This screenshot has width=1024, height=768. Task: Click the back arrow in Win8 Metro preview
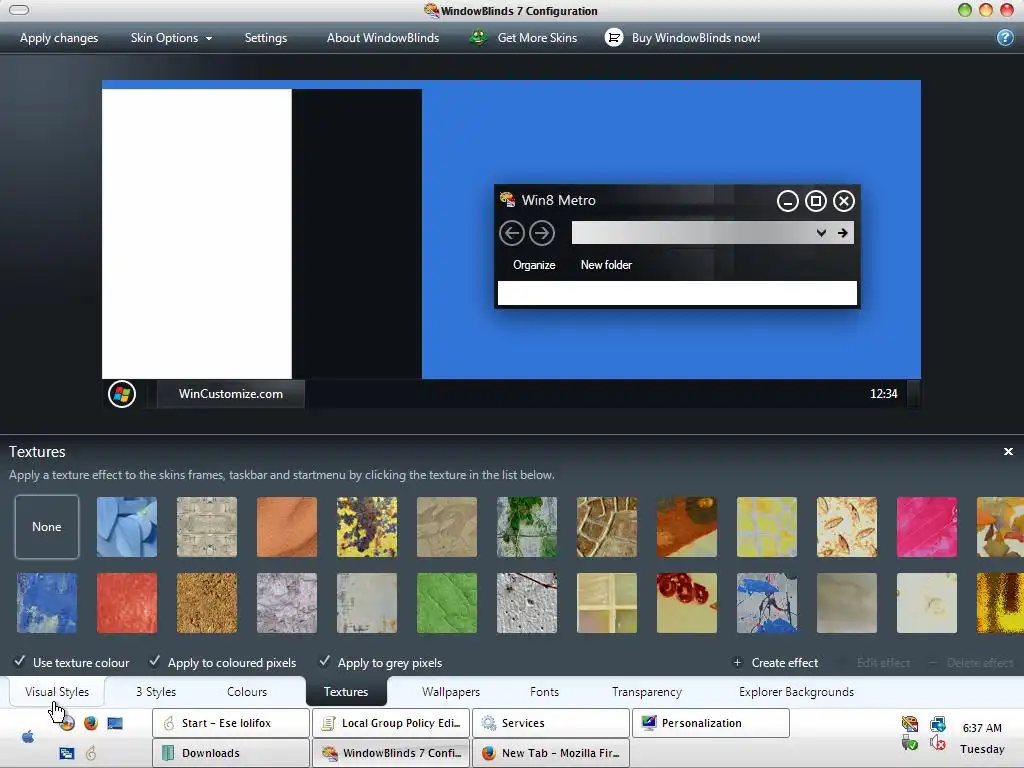(511, 233)
